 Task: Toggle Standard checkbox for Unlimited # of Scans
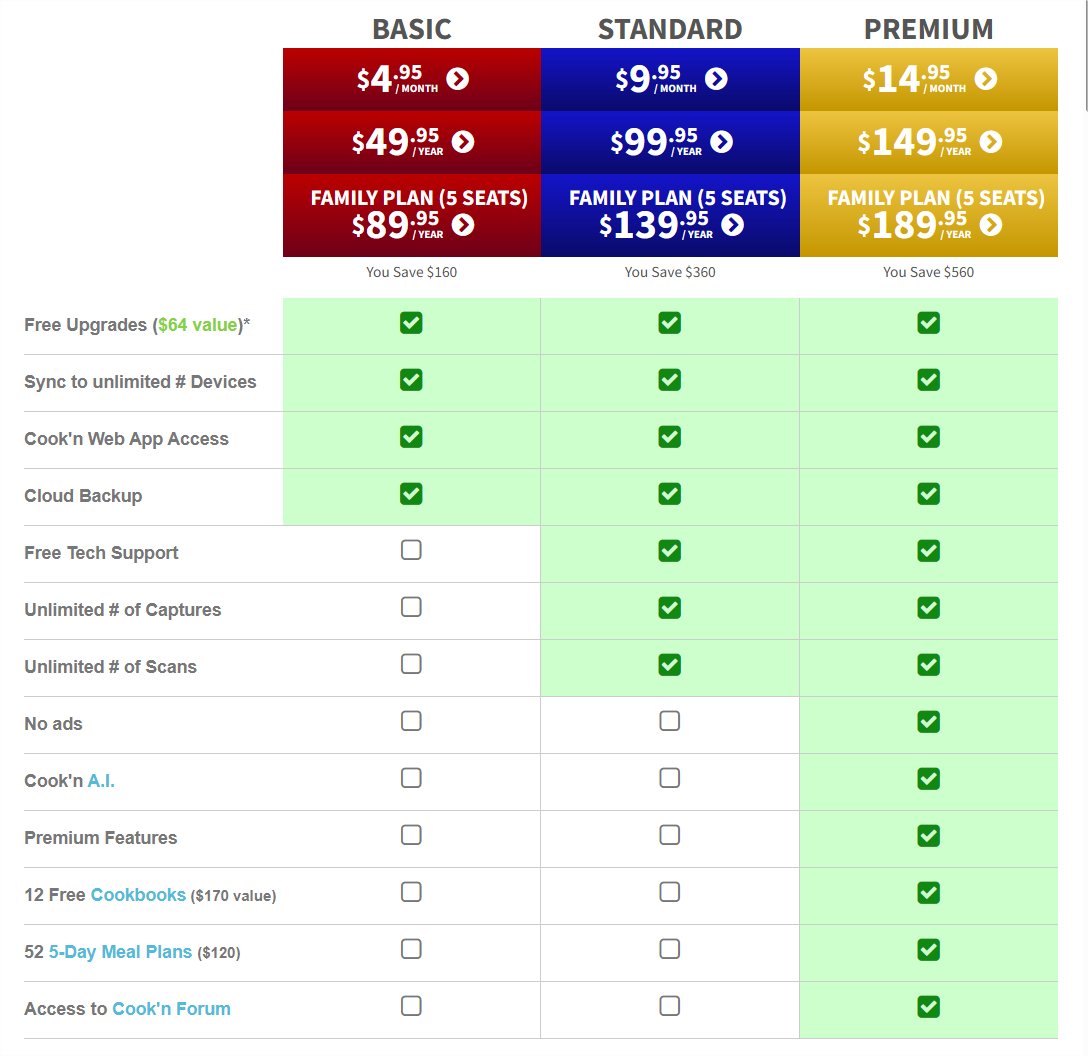point(670,664)
